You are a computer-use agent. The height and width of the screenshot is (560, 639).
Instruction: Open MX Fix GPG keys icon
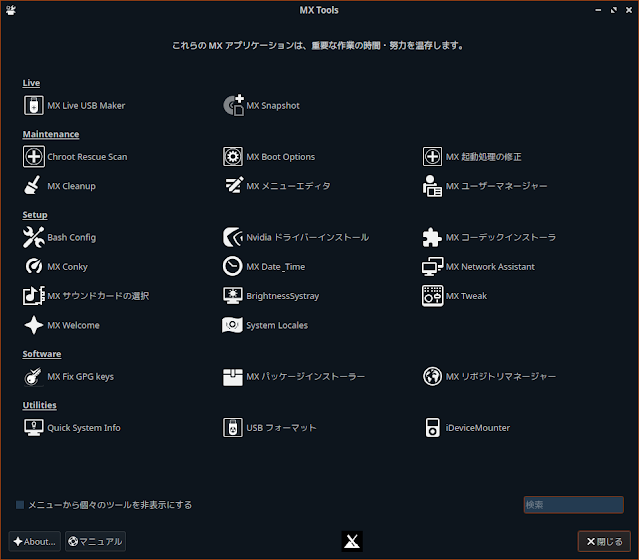[x=33, y=376]
